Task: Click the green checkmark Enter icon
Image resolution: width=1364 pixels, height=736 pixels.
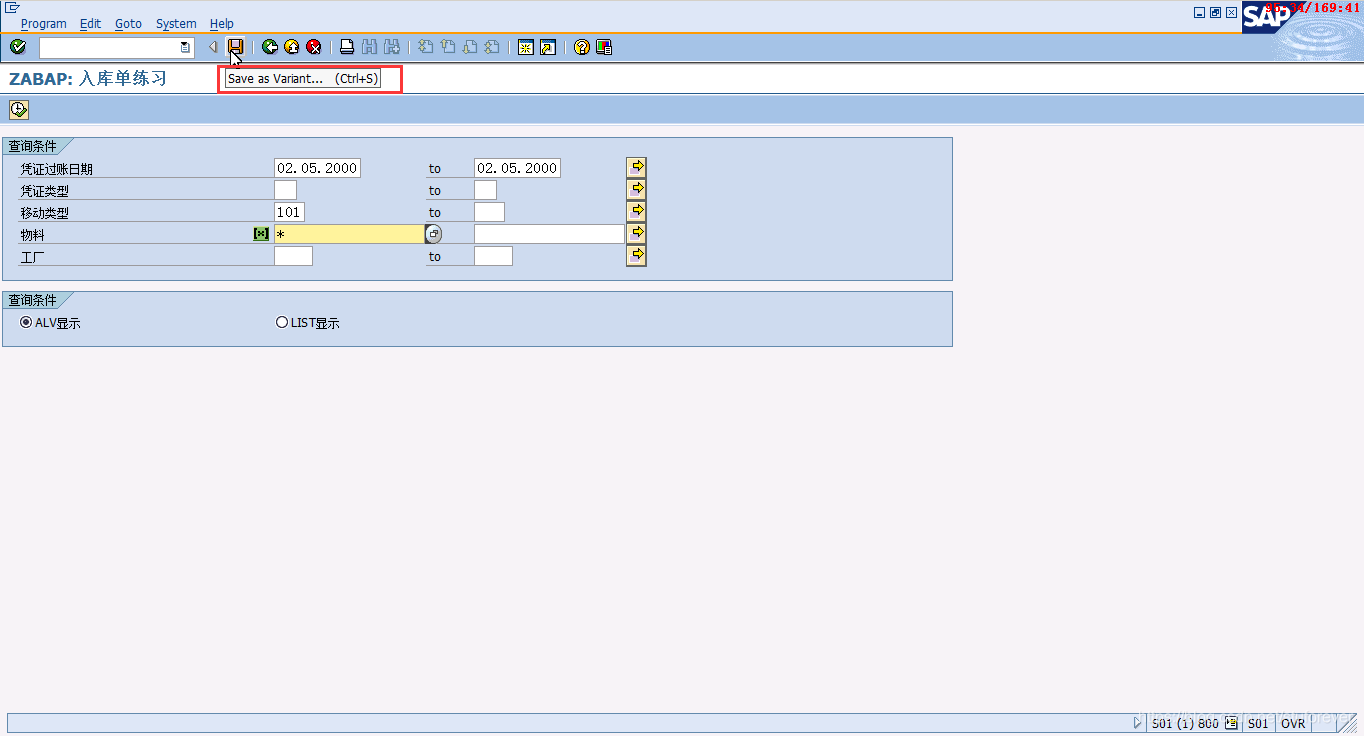Action: [x=18, y=47]
